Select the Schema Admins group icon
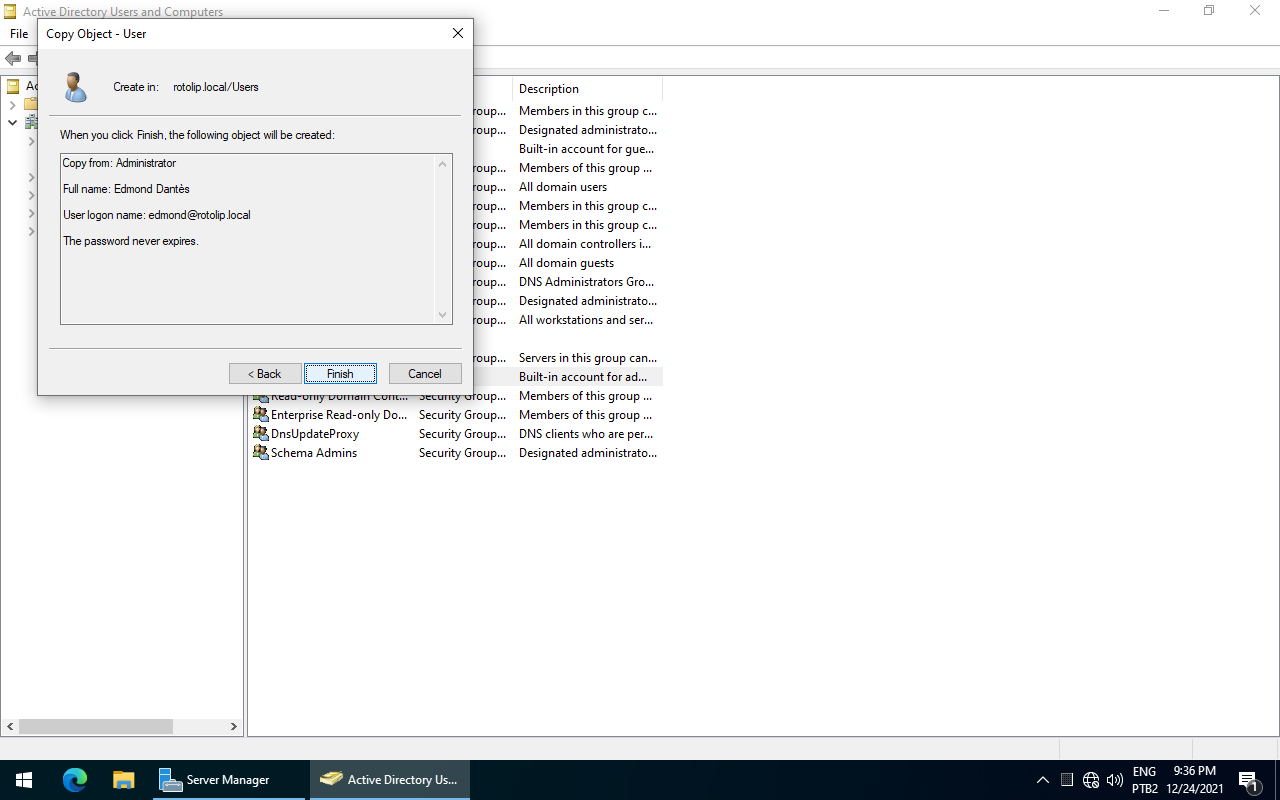The image size is (1280, 800). (x=262, y=452)
